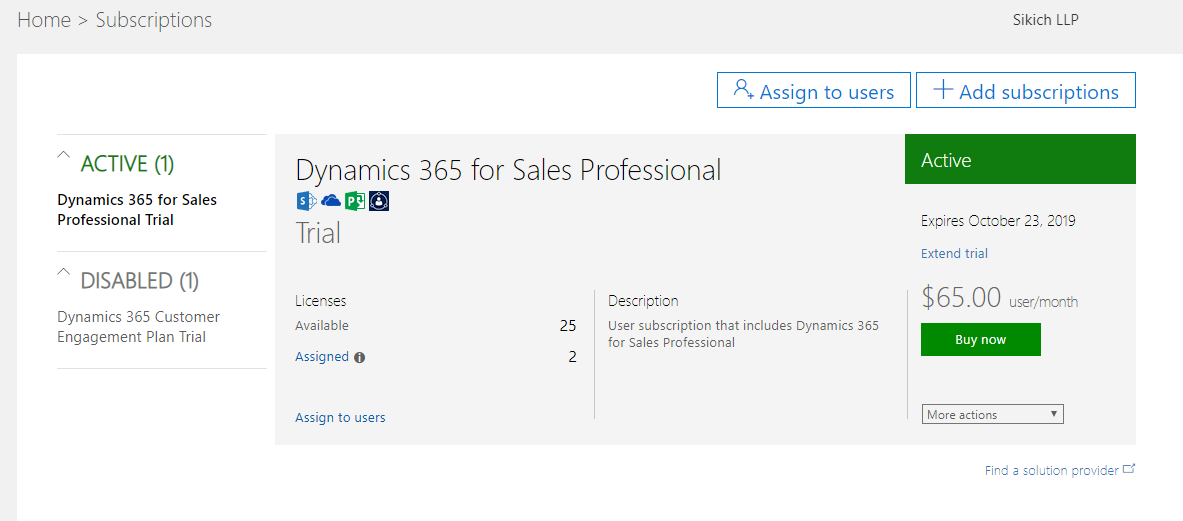The image size is (1183, 521).
Task: Select Dynamics 365 for Sales Professional Trial
Action: point(137,210)
